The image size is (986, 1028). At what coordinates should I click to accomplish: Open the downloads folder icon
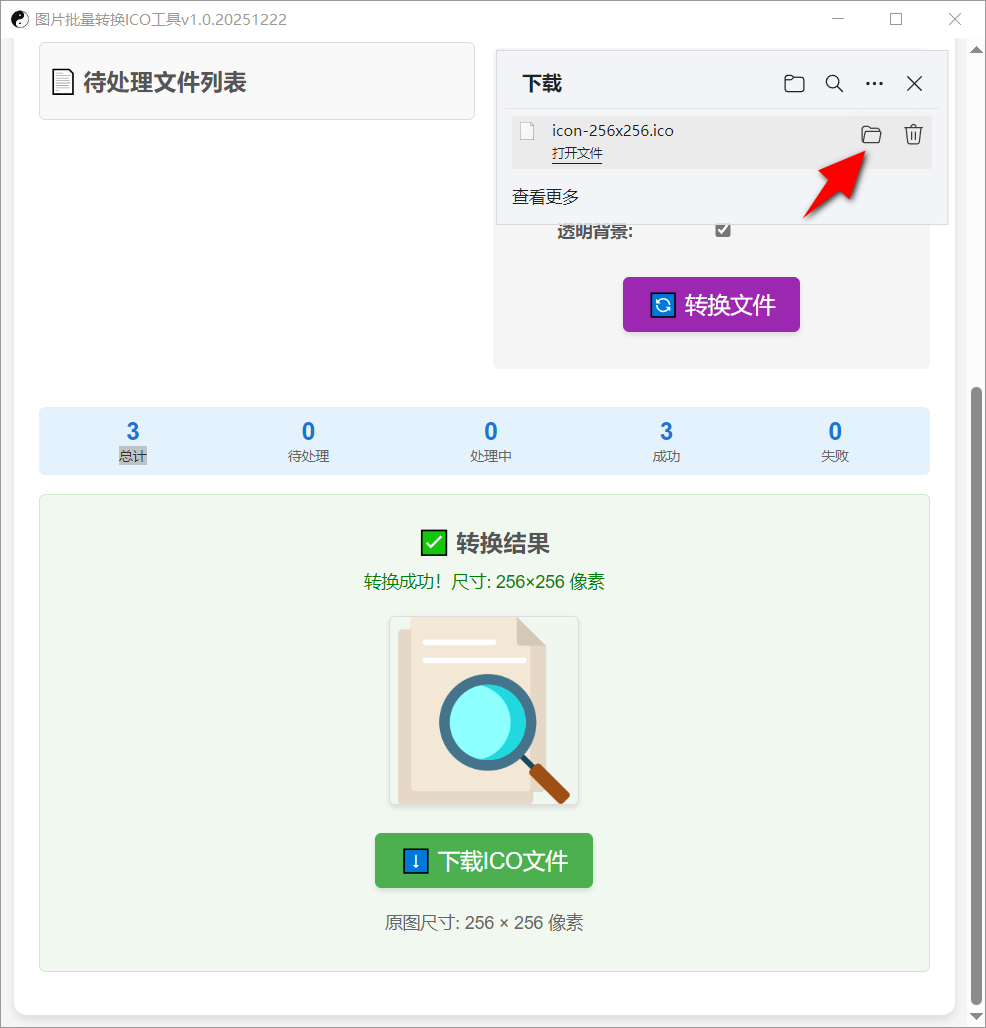[x=794, y=84]
